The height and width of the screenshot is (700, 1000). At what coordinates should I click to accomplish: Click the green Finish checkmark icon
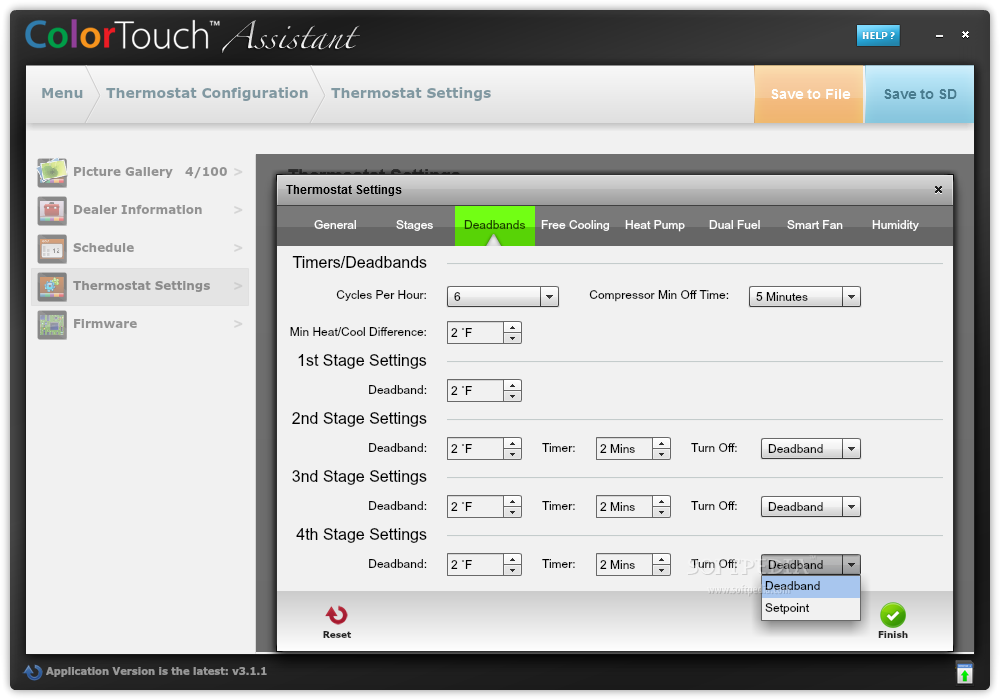[x=893, y=615]
